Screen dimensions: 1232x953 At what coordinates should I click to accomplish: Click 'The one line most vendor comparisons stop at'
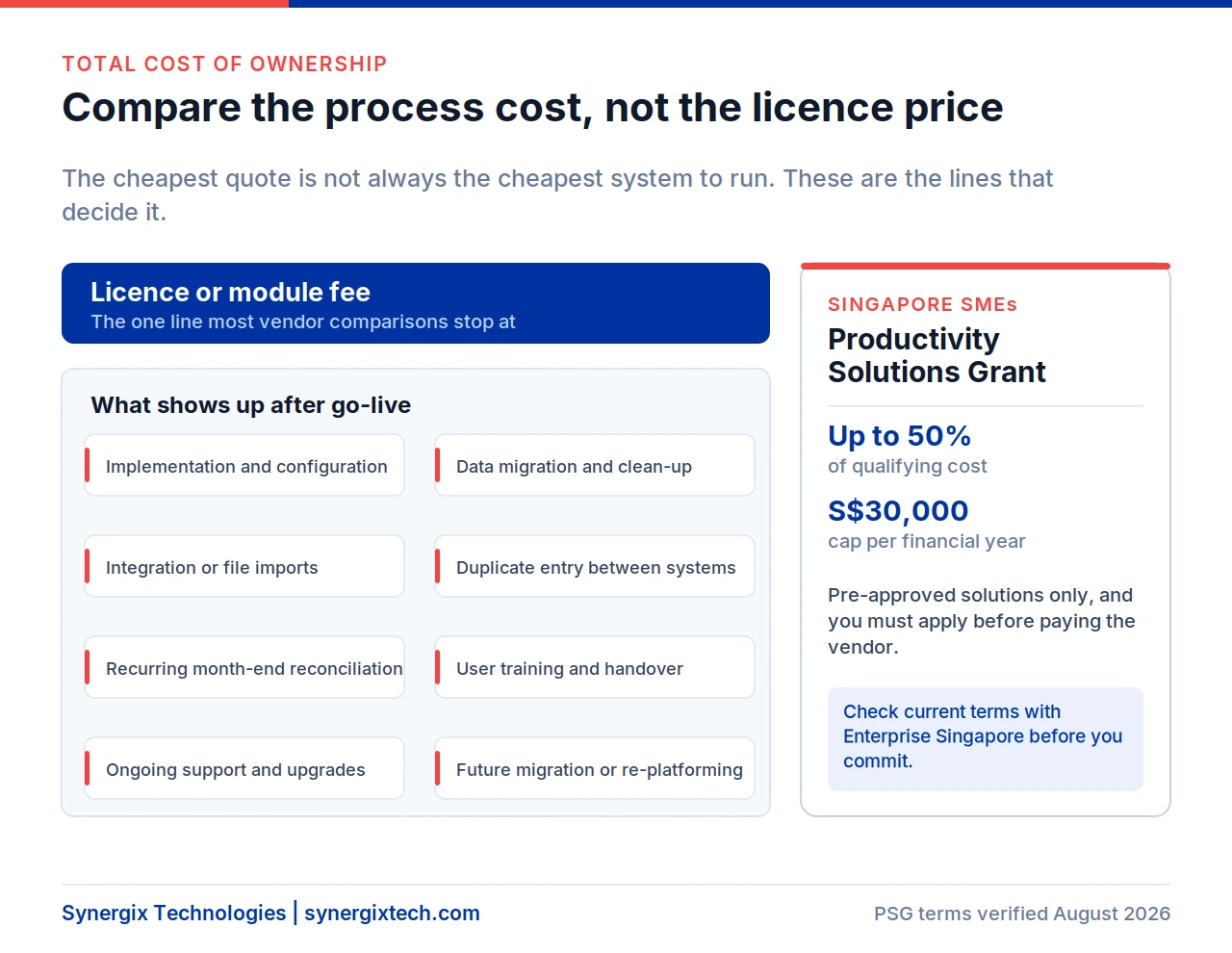(x=303, y=322)
